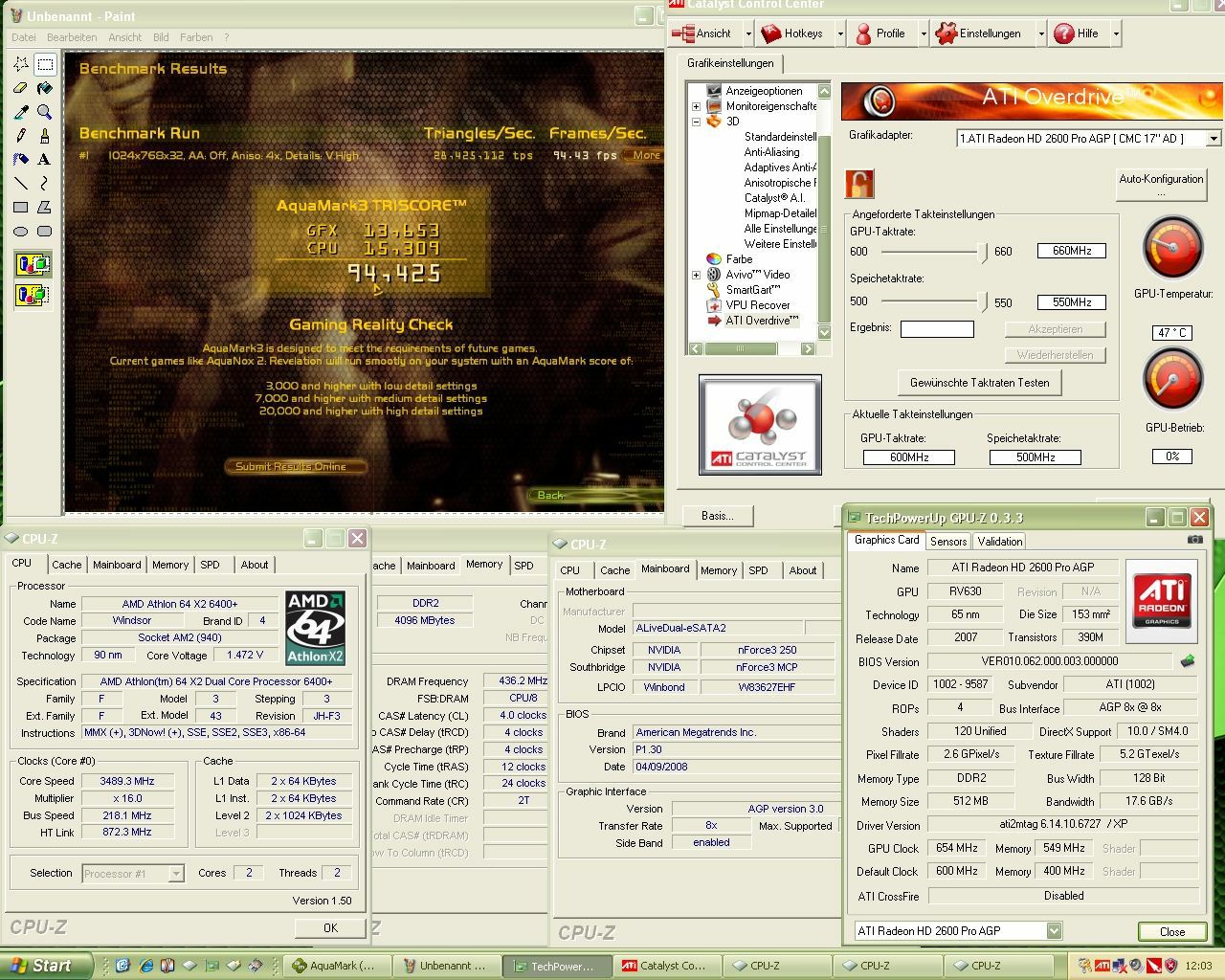Click the Ergebnis result field

coord(937,329)
